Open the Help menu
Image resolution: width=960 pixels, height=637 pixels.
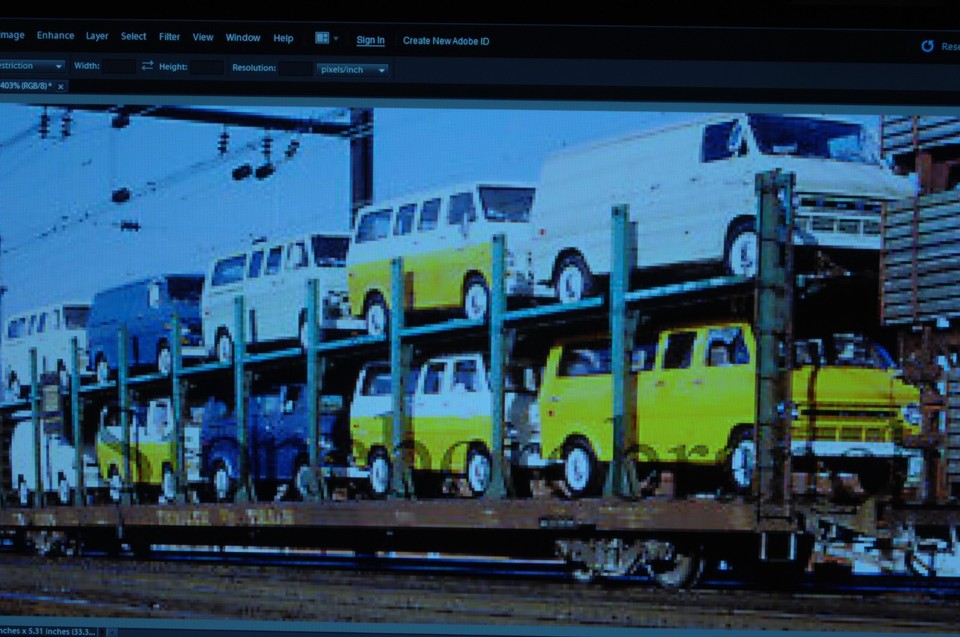click(x=283, y=38)
